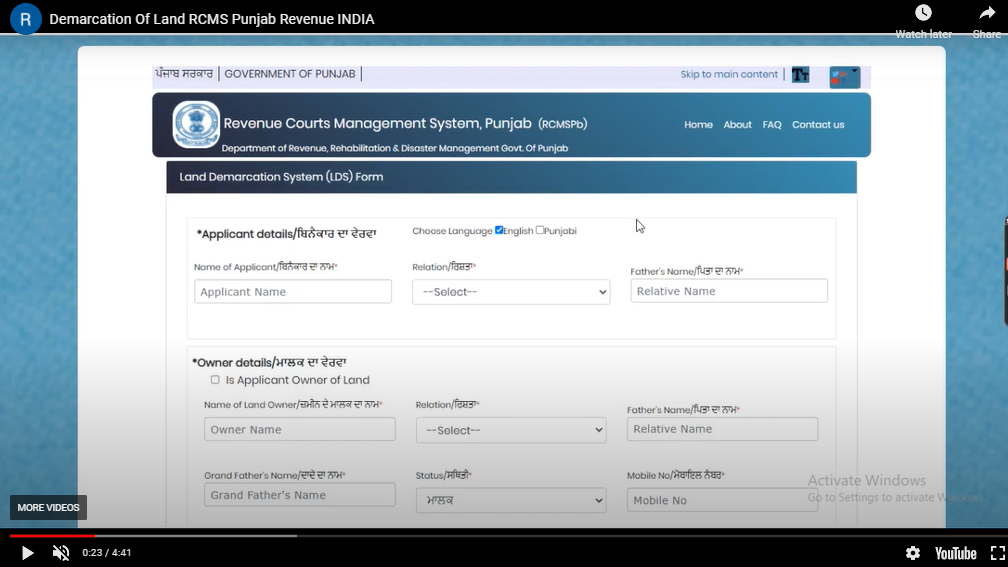Click Land Demarcation System (LDS) Form heading

pos(281,177)
